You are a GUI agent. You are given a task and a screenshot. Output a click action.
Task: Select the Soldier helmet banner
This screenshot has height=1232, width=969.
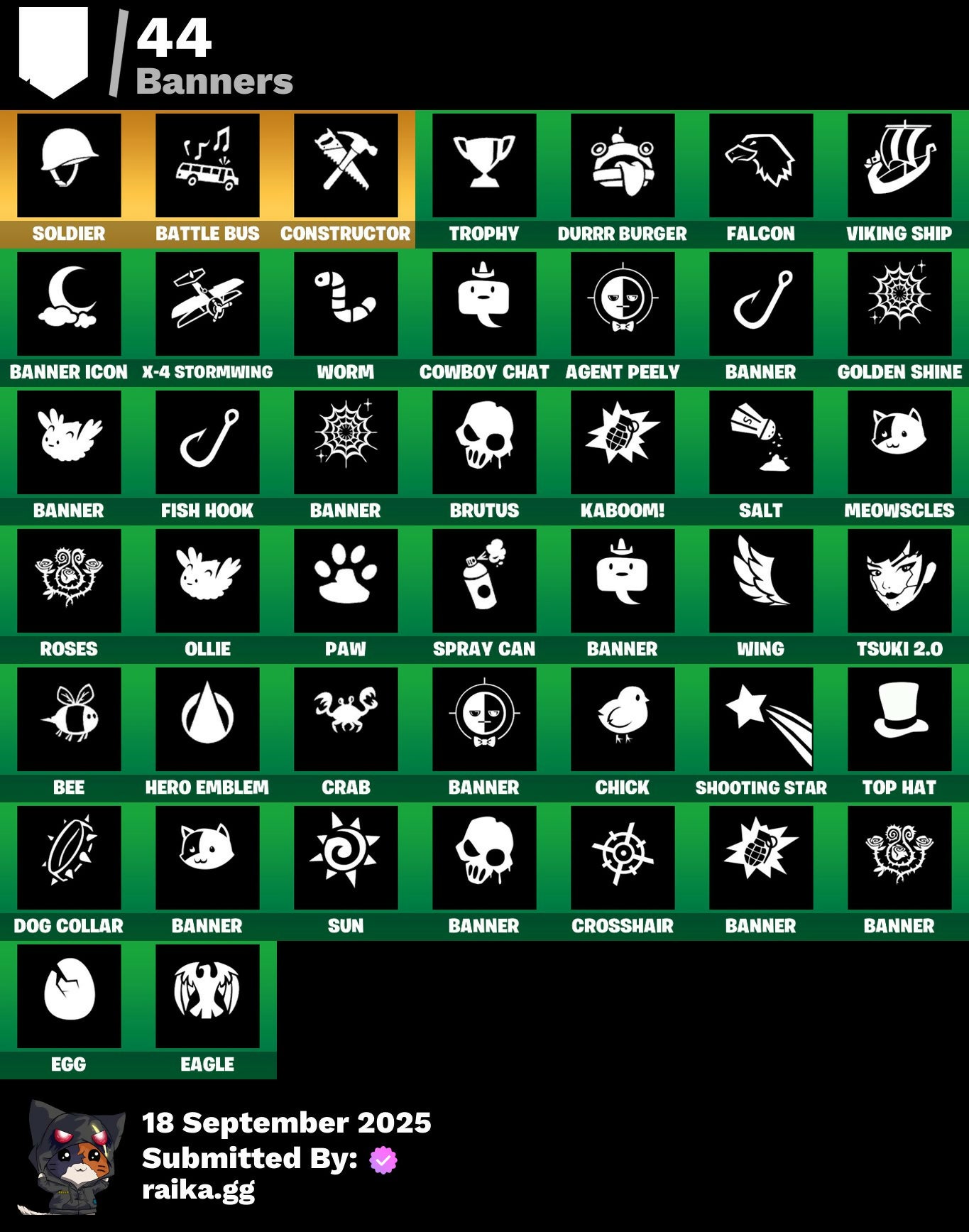(x=69, y=165)
